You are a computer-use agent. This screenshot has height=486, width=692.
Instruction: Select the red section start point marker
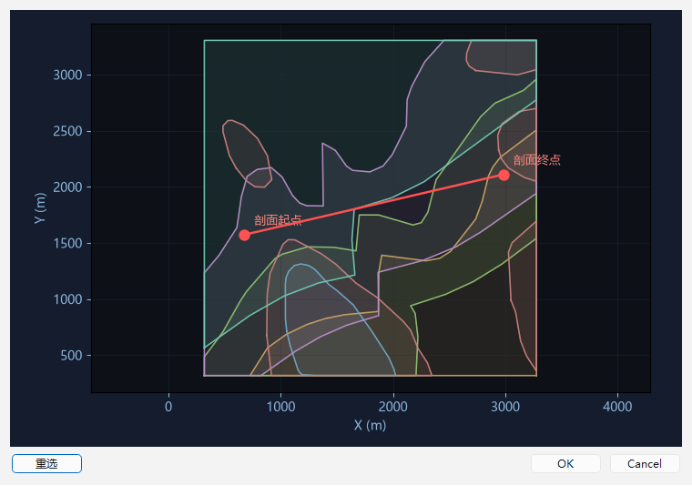pyautogui.click(x=244, y=235)
